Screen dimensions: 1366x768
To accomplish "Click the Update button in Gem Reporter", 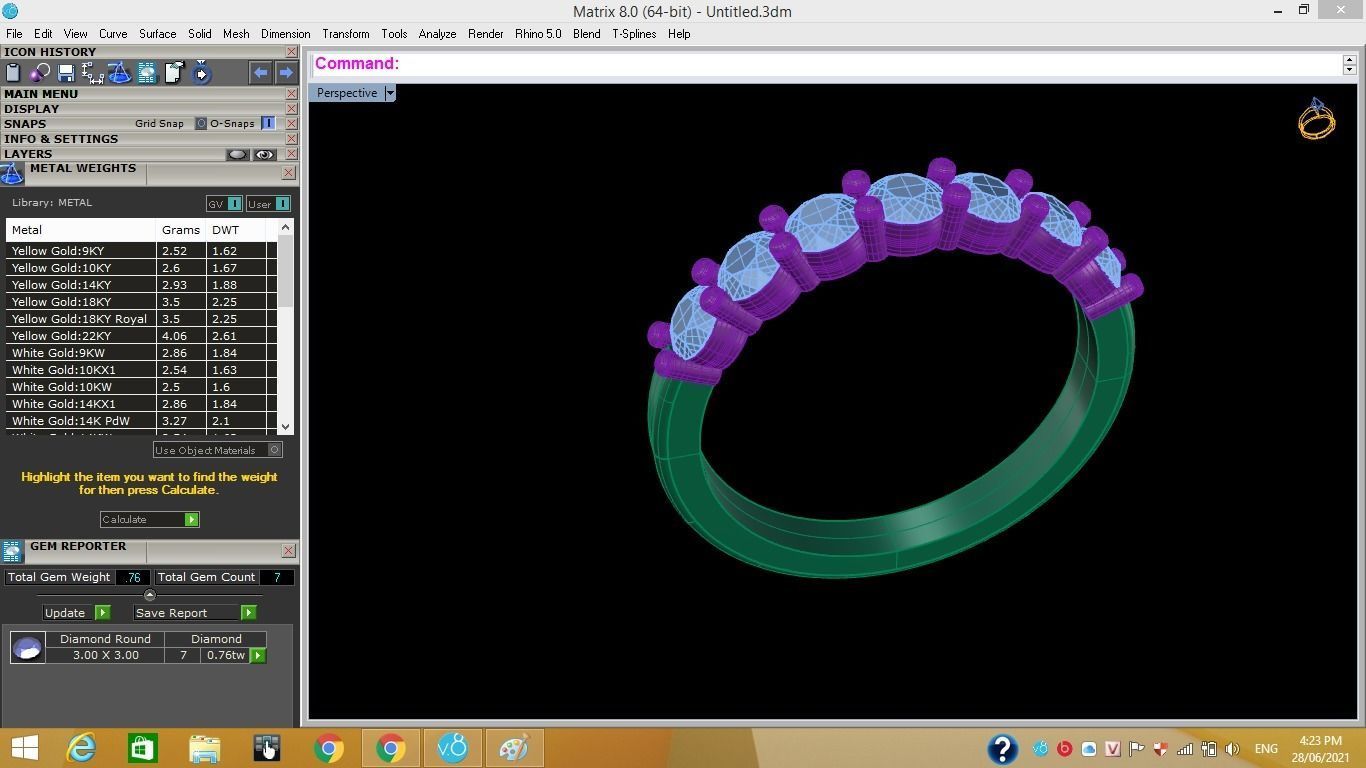I will [x=76, y=613].
